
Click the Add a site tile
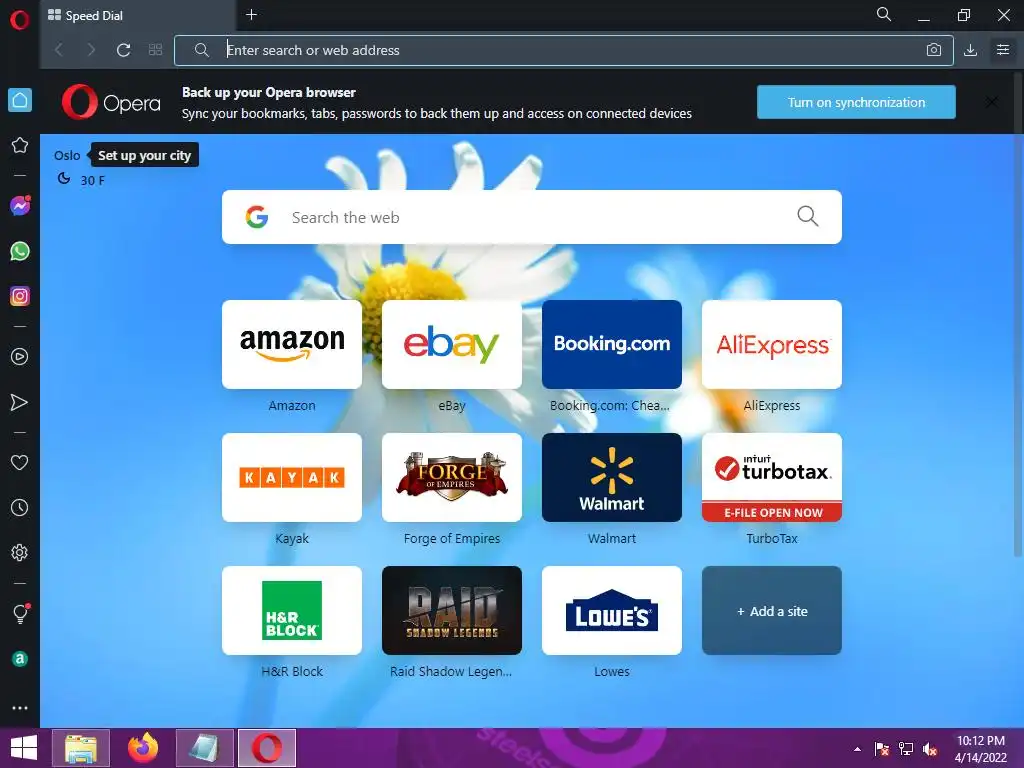pos(772,611)
